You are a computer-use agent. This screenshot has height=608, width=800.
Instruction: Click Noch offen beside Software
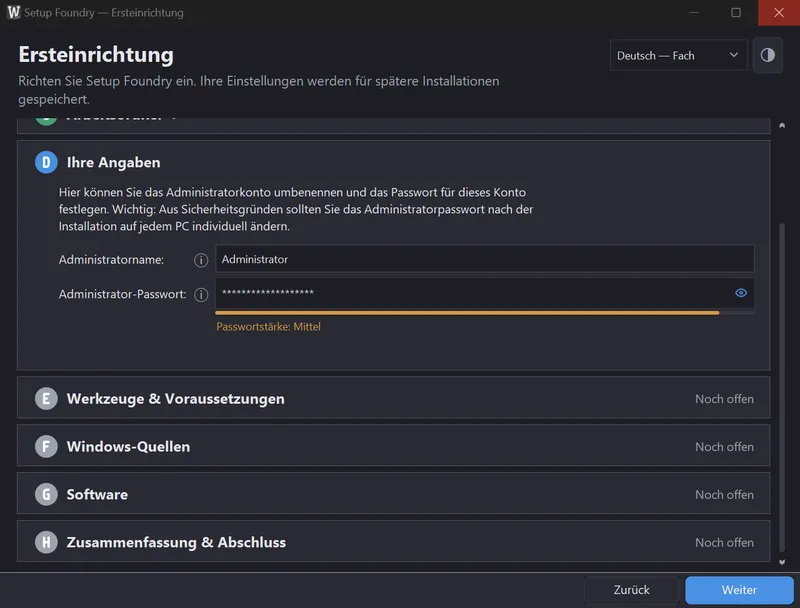point(724,495)
